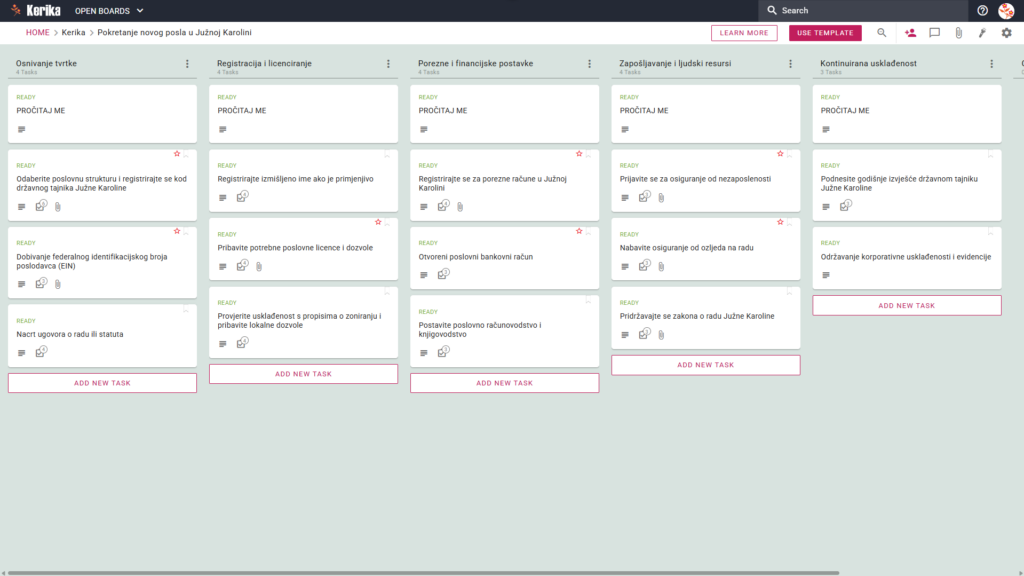
Task: Click the horizontal scrollbar at the bottom
Action: (x=423, y=573)
